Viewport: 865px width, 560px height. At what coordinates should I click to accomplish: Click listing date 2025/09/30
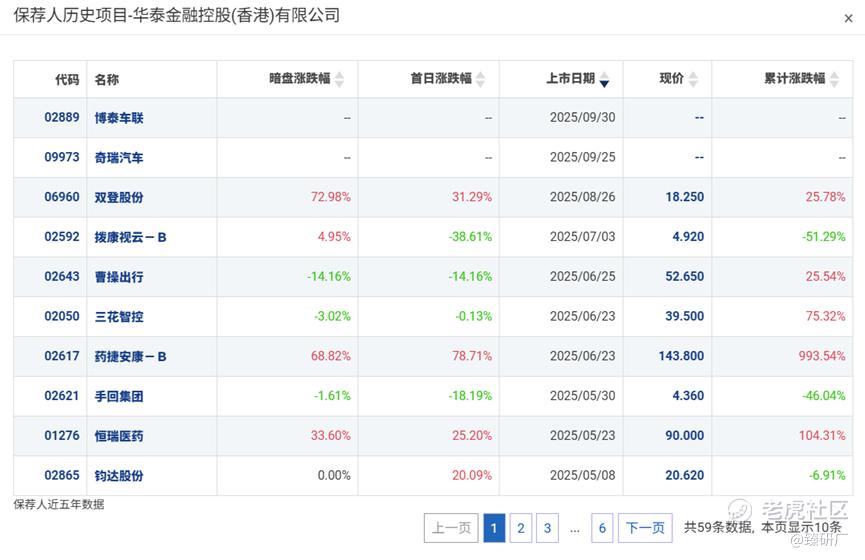(583, 118)
